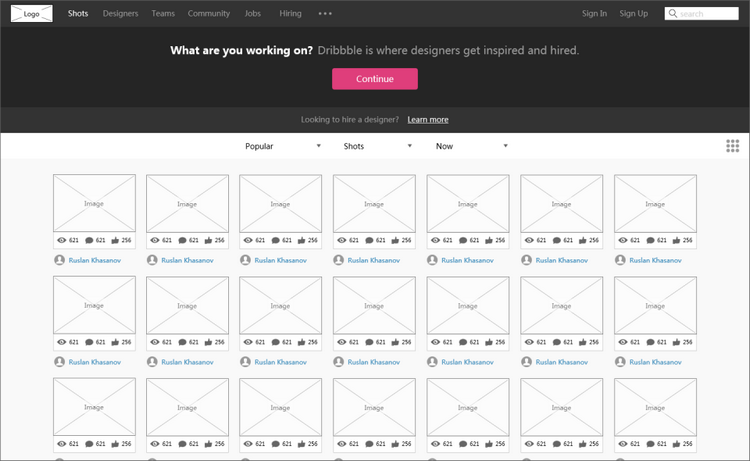Viewport: 750px width, 461px height.
Task: Click the thumbs-up like icon under first shot
Action: pyautogui.click(x=116, y=241)
